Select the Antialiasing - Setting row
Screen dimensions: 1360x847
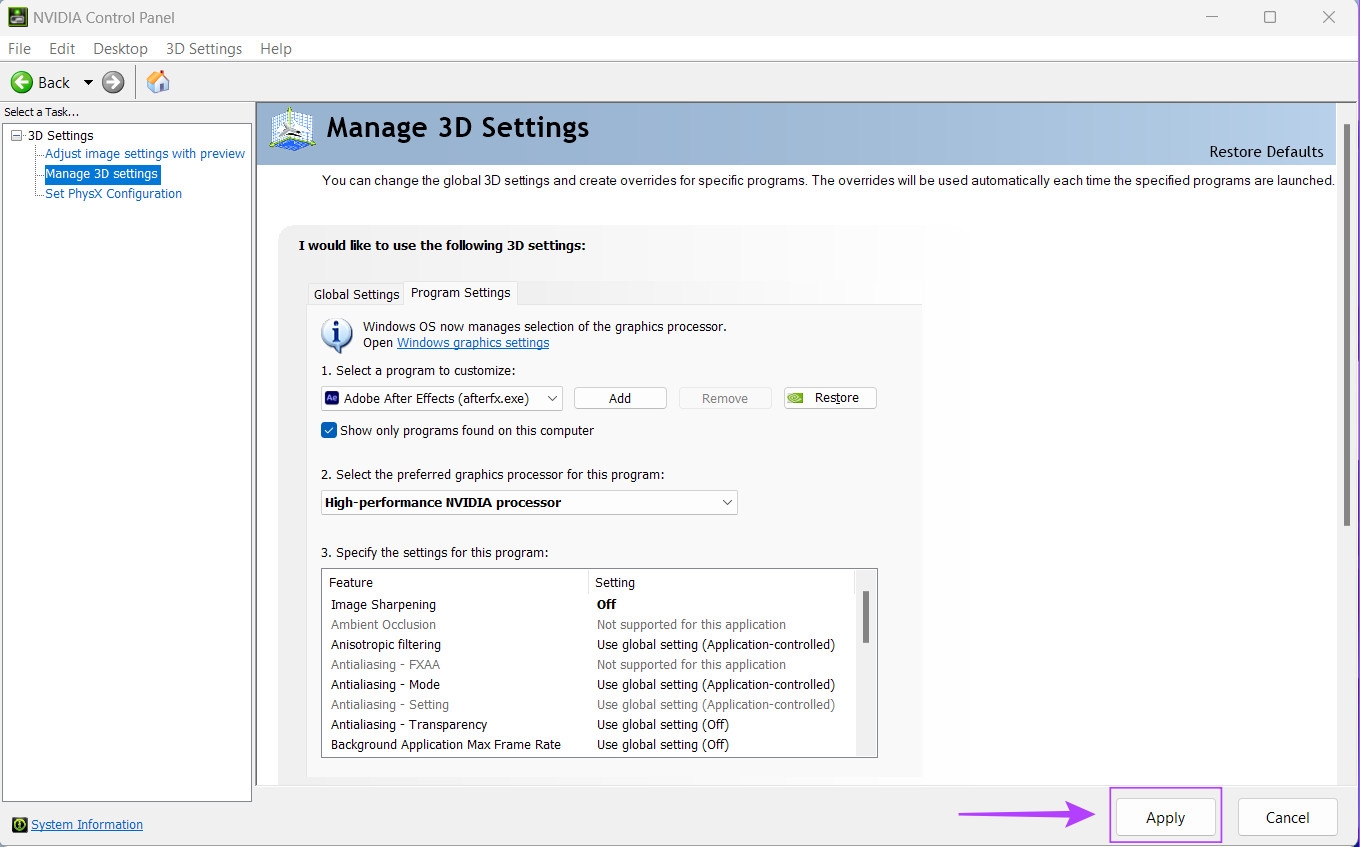[x=588, y=705]
